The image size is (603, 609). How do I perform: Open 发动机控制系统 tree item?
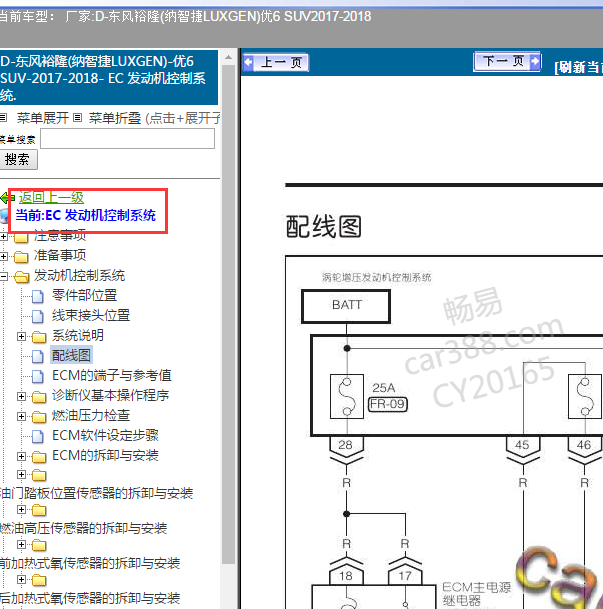(79, 275)
